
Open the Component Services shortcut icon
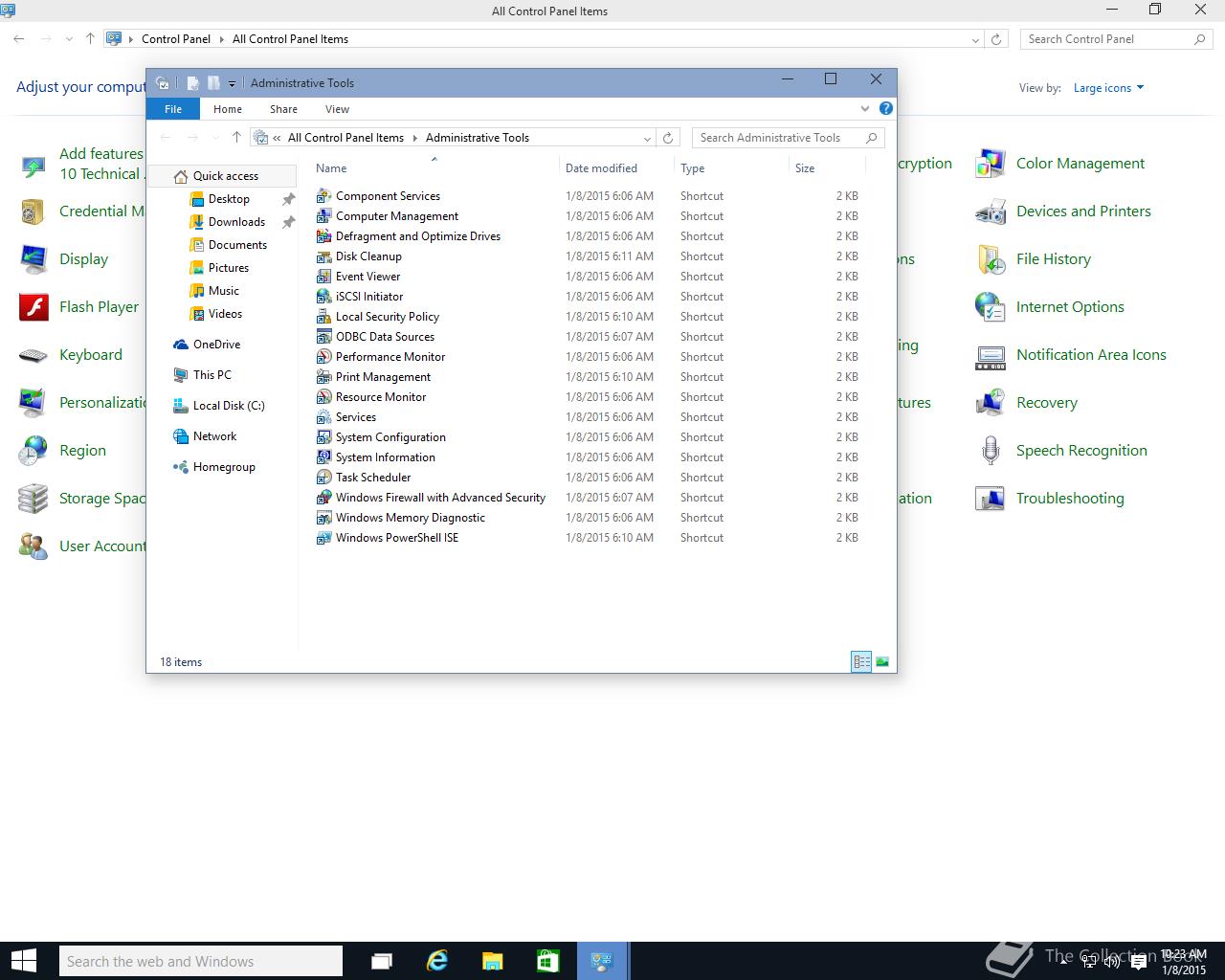(323, 195)
